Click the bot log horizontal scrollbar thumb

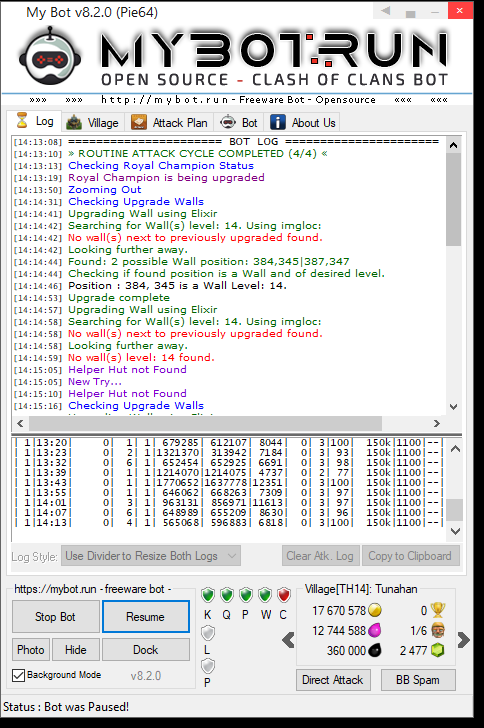(x=205, y=423)
